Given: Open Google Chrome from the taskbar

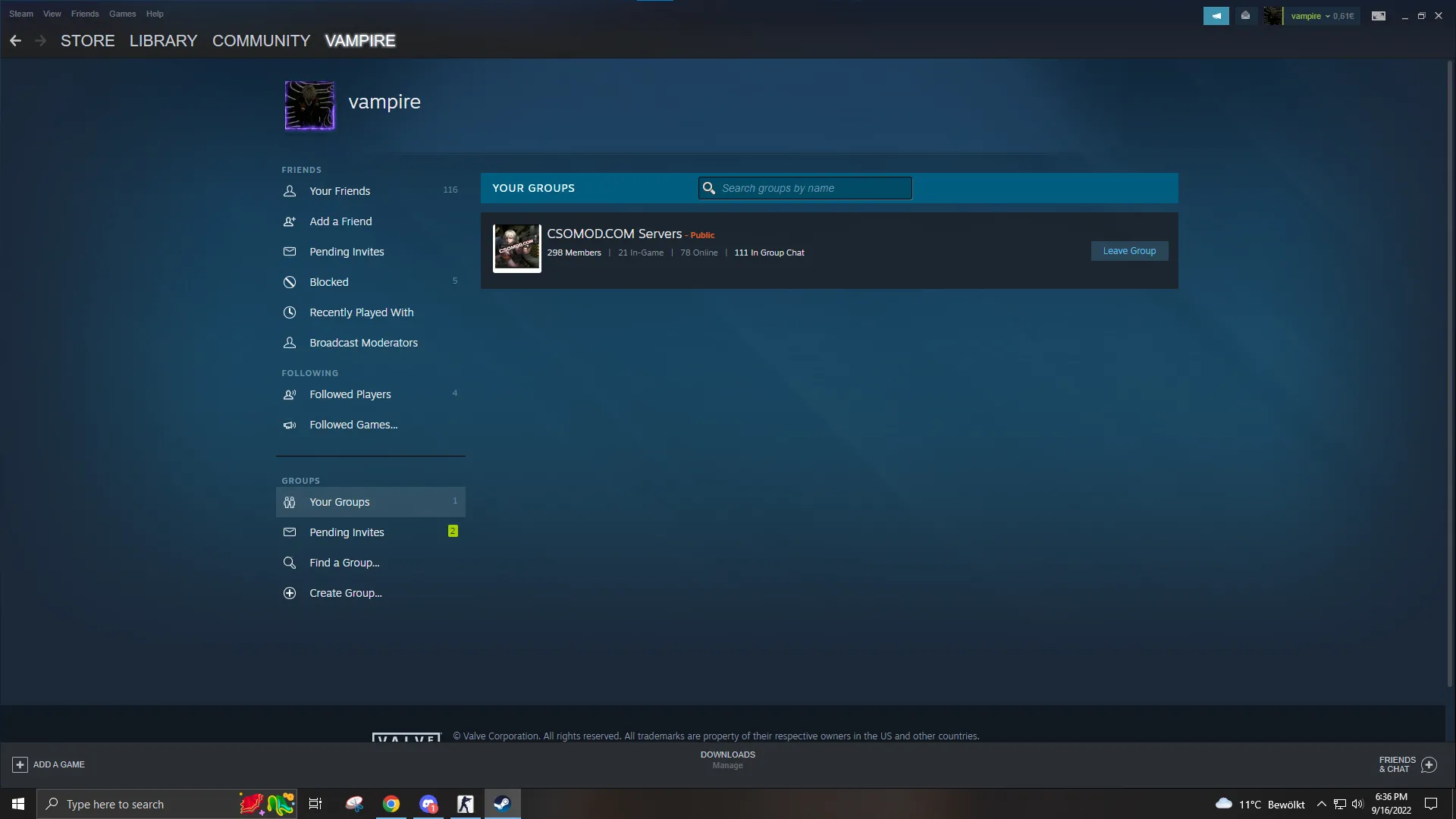Looking at the screenshot, I should [391, 804].
